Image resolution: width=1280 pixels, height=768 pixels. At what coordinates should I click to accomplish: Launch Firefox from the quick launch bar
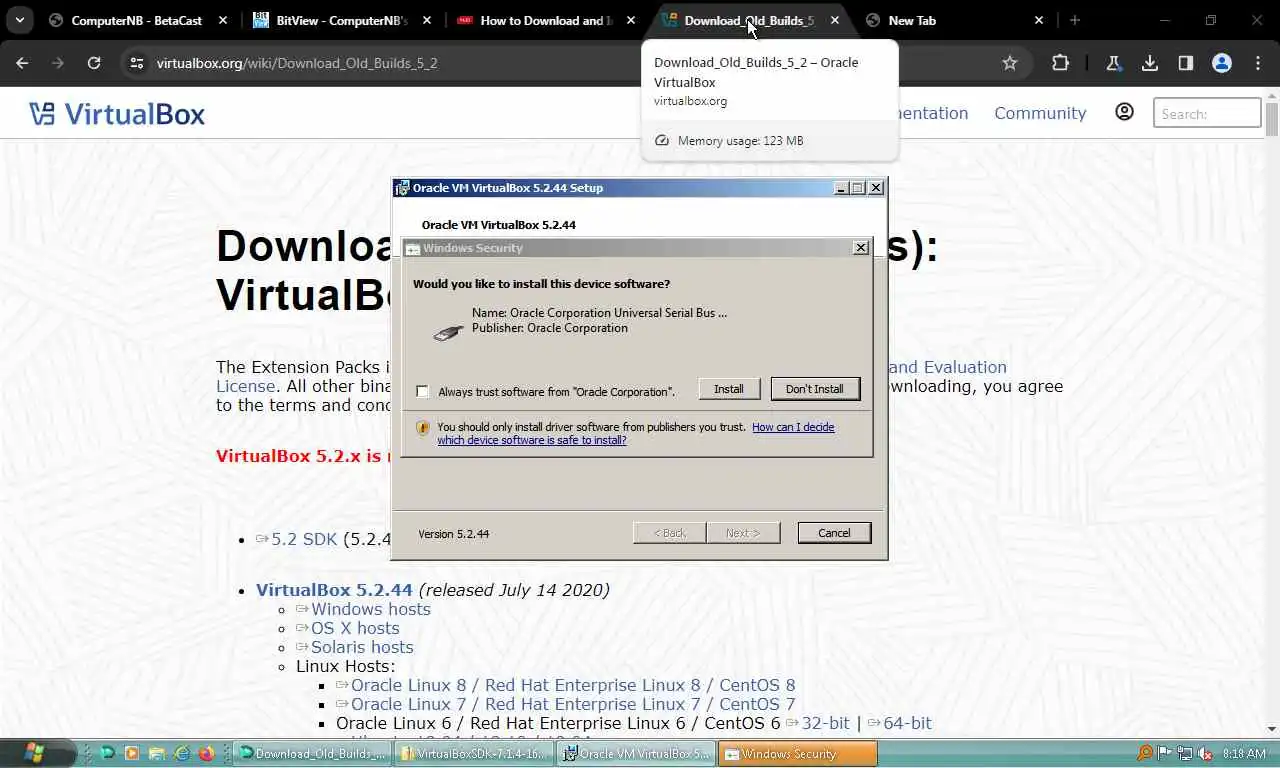tap(207, 753)
